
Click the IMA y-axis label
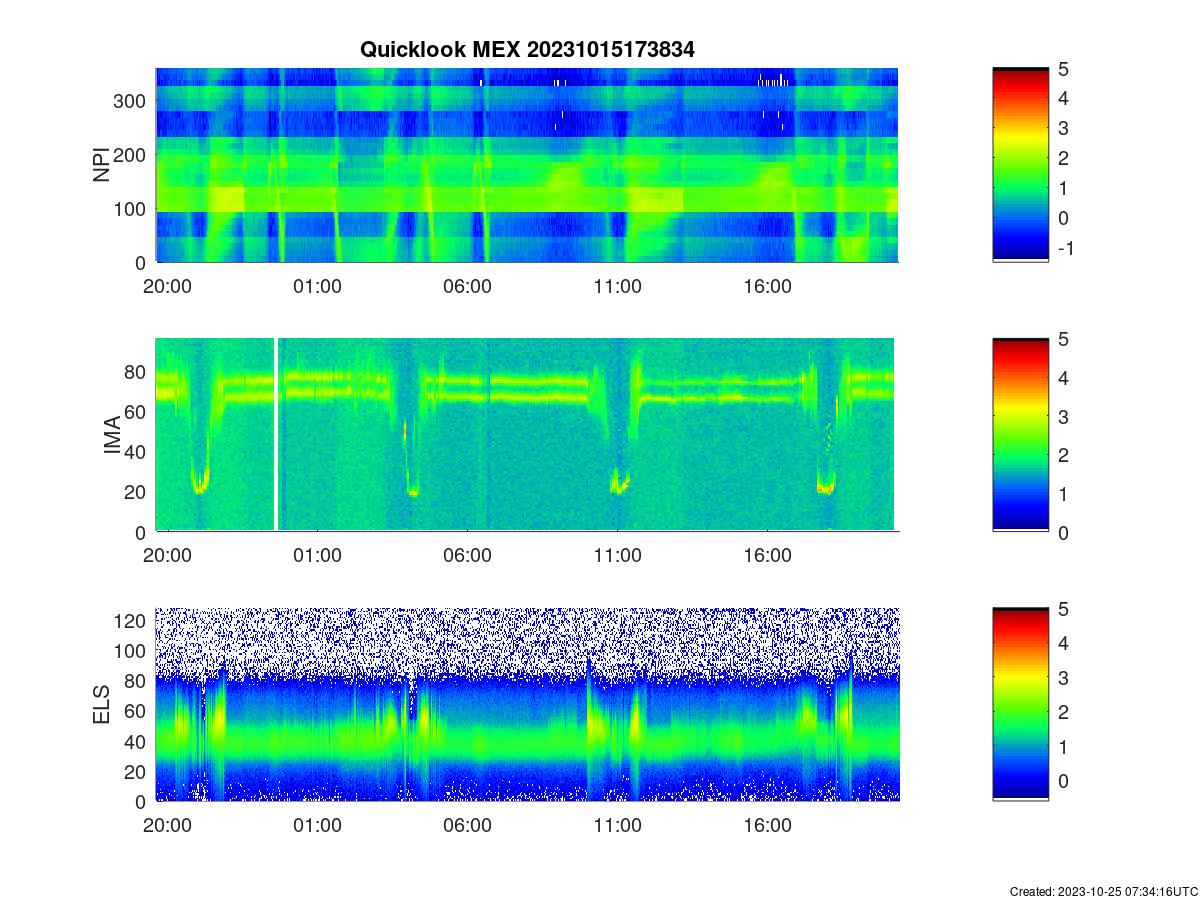pyautogui.click(x=112, y=435)
